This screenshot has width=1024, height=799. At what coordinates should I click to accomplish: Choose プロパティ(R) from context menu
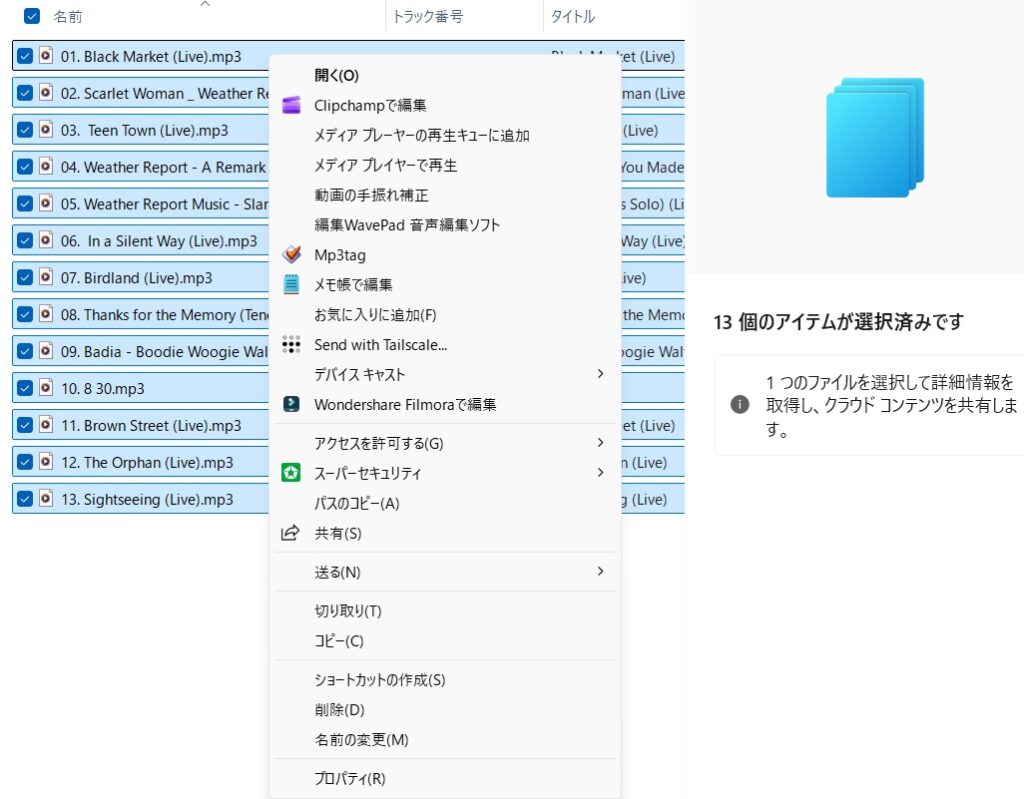(x=350, y=778)
